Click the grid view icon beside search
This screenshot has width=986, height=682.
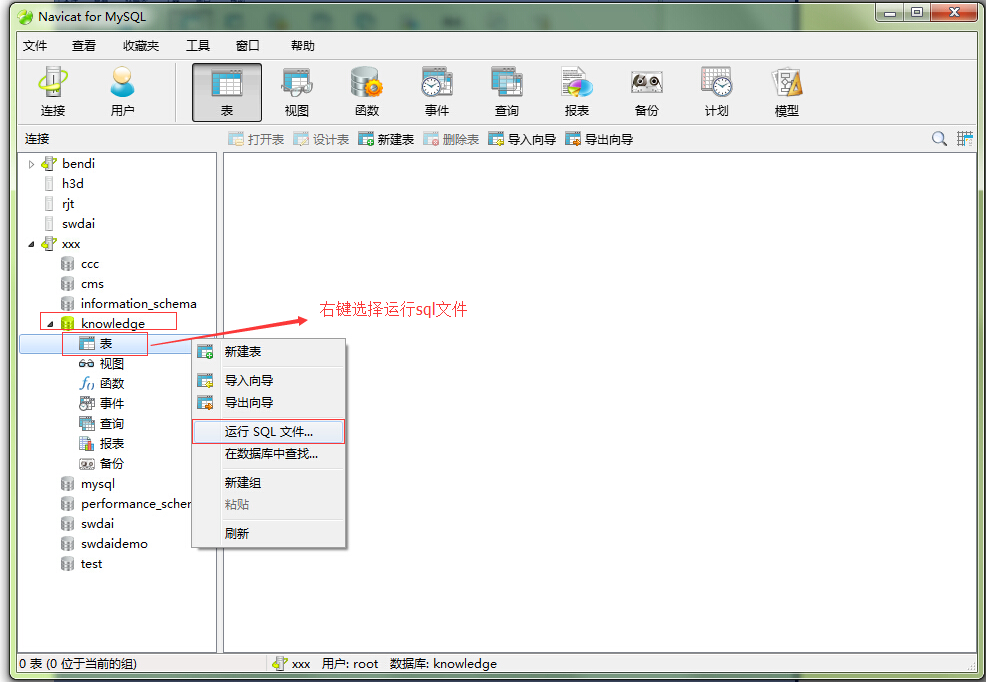point(965,139)
